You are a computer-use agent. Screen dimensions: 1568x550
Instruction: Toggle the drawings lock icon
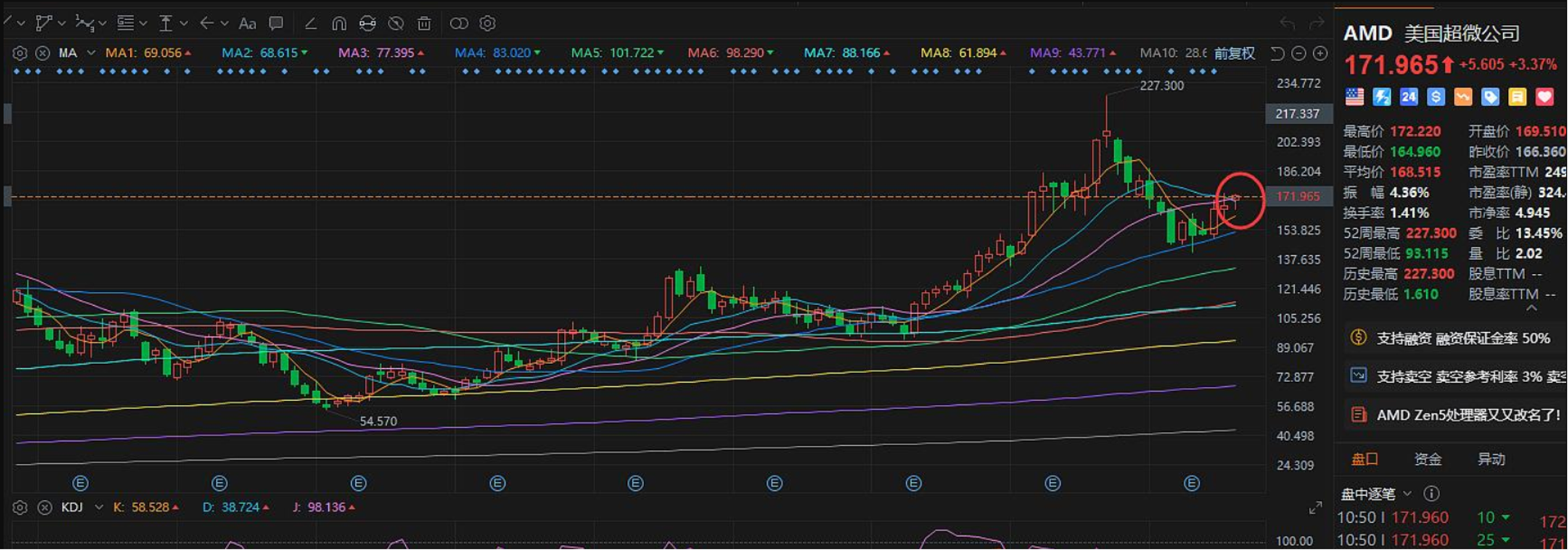pyautogui.click(x=368, y=24)
